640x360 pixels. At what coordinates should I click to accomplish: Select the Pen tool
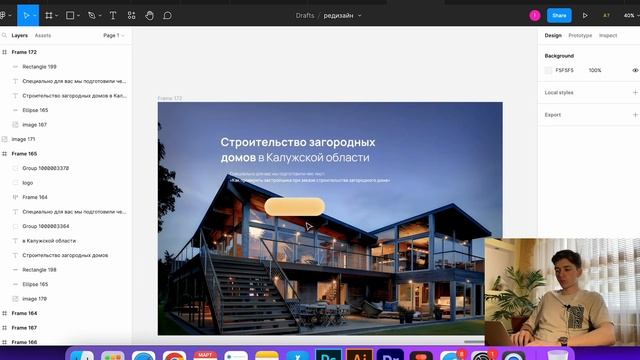(x=91, y=16)
